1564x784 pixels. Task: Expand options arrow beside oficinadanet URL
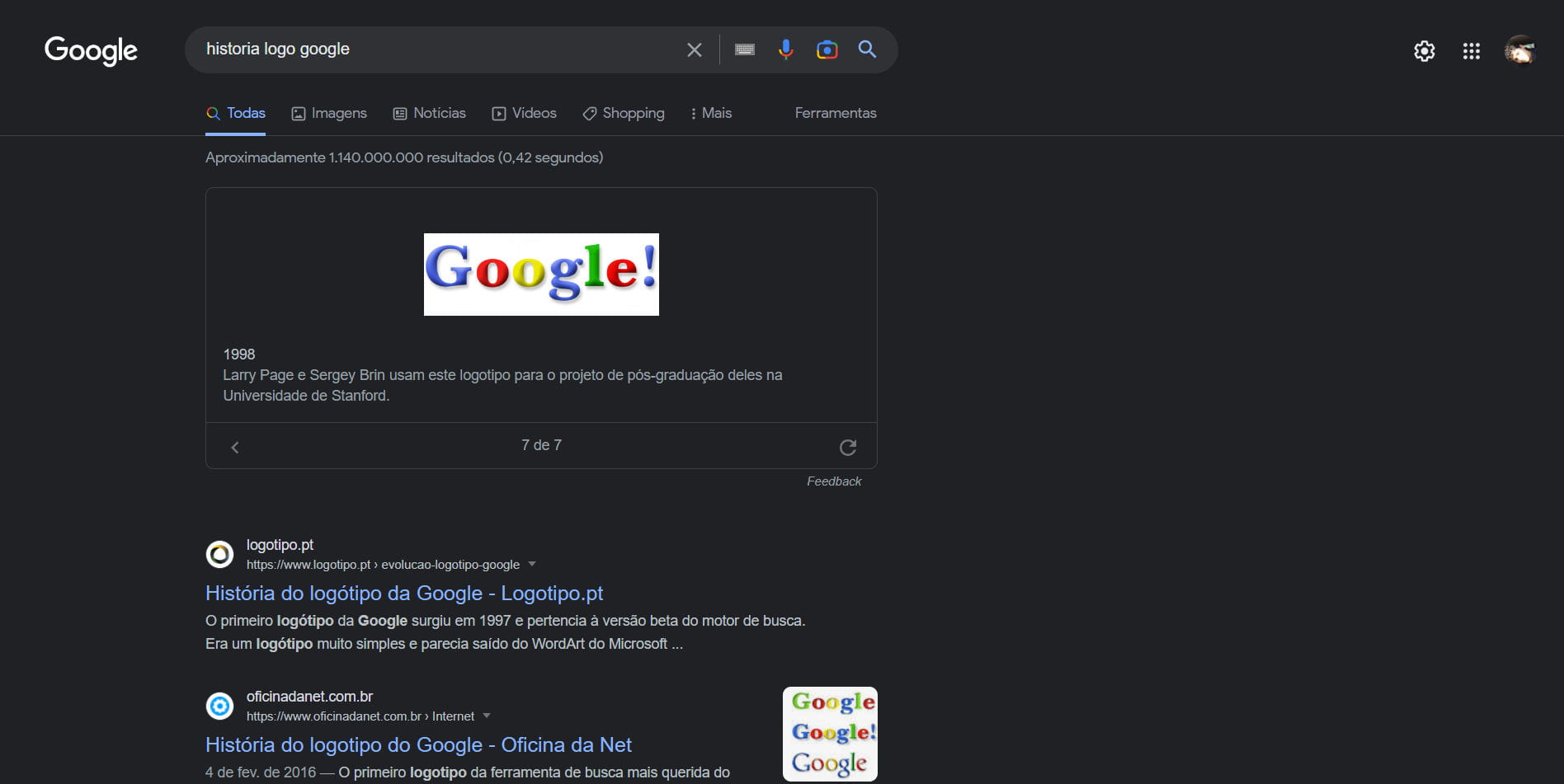487,716
